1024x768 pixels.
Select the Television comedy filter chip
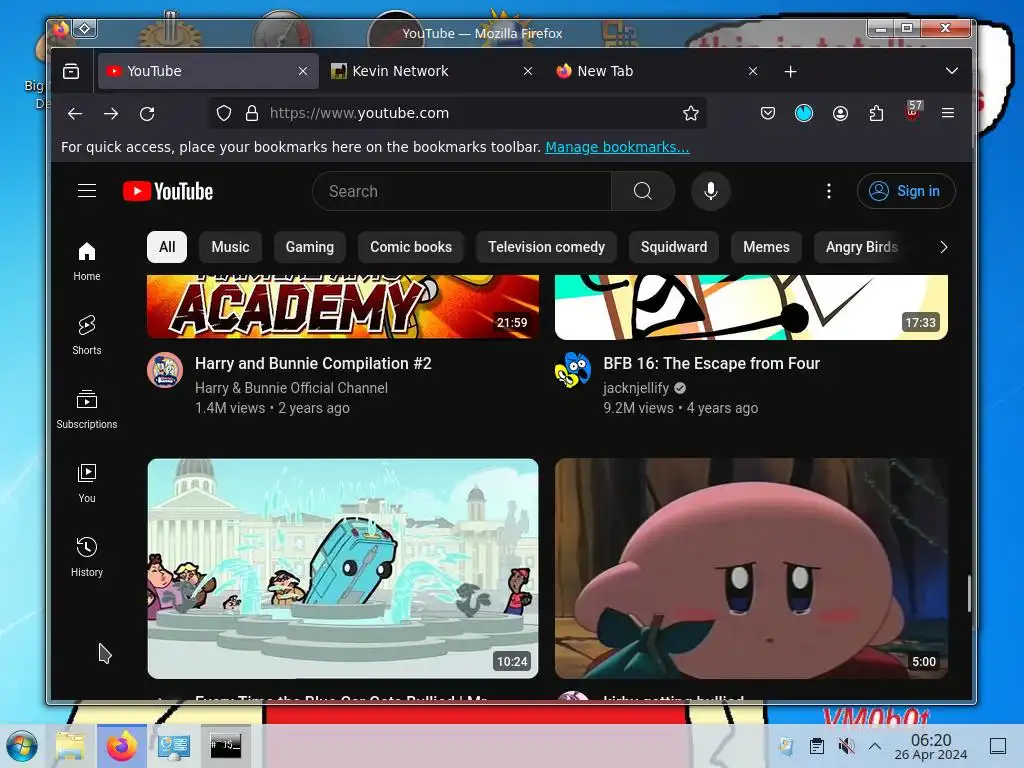[547, 247]
